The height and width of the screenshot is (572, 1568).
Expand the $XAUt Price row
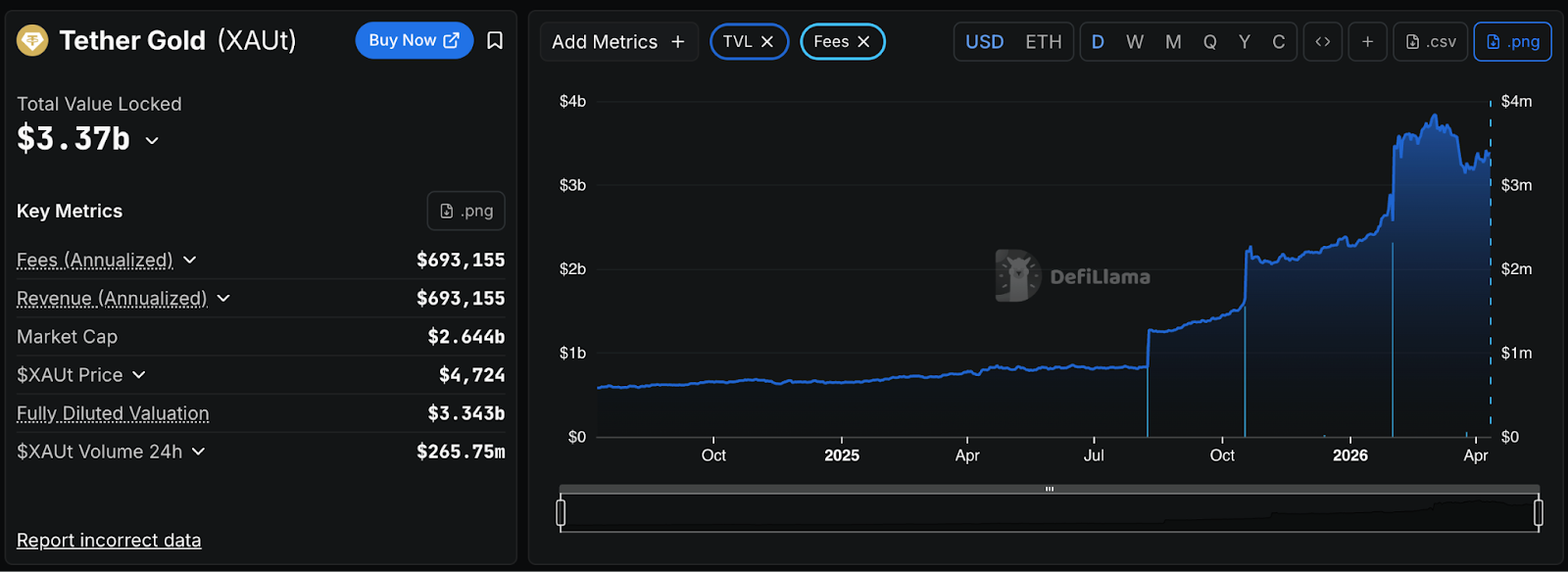tap(139, 375)
